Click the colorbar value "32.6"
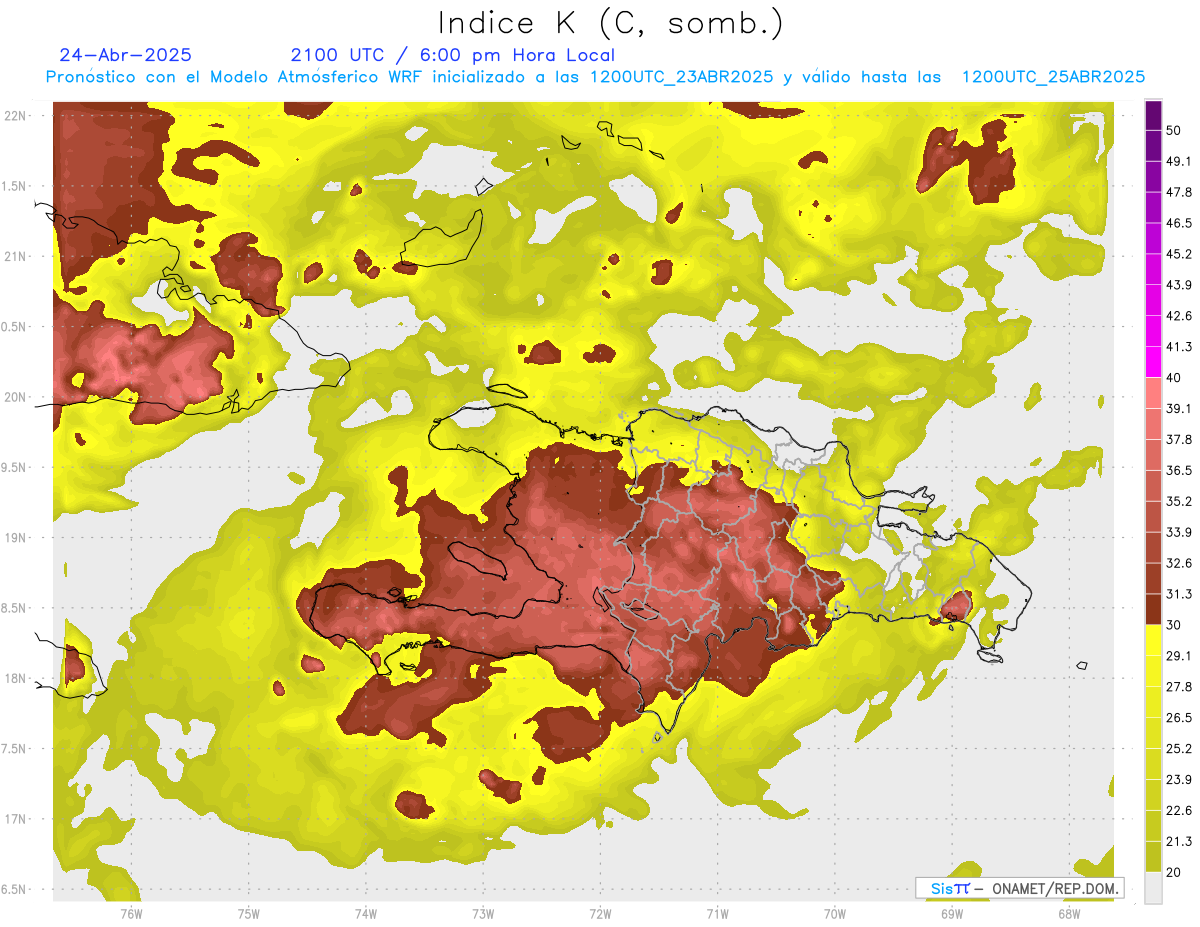The image size is (1200, 927). [x=1178, y=563]
